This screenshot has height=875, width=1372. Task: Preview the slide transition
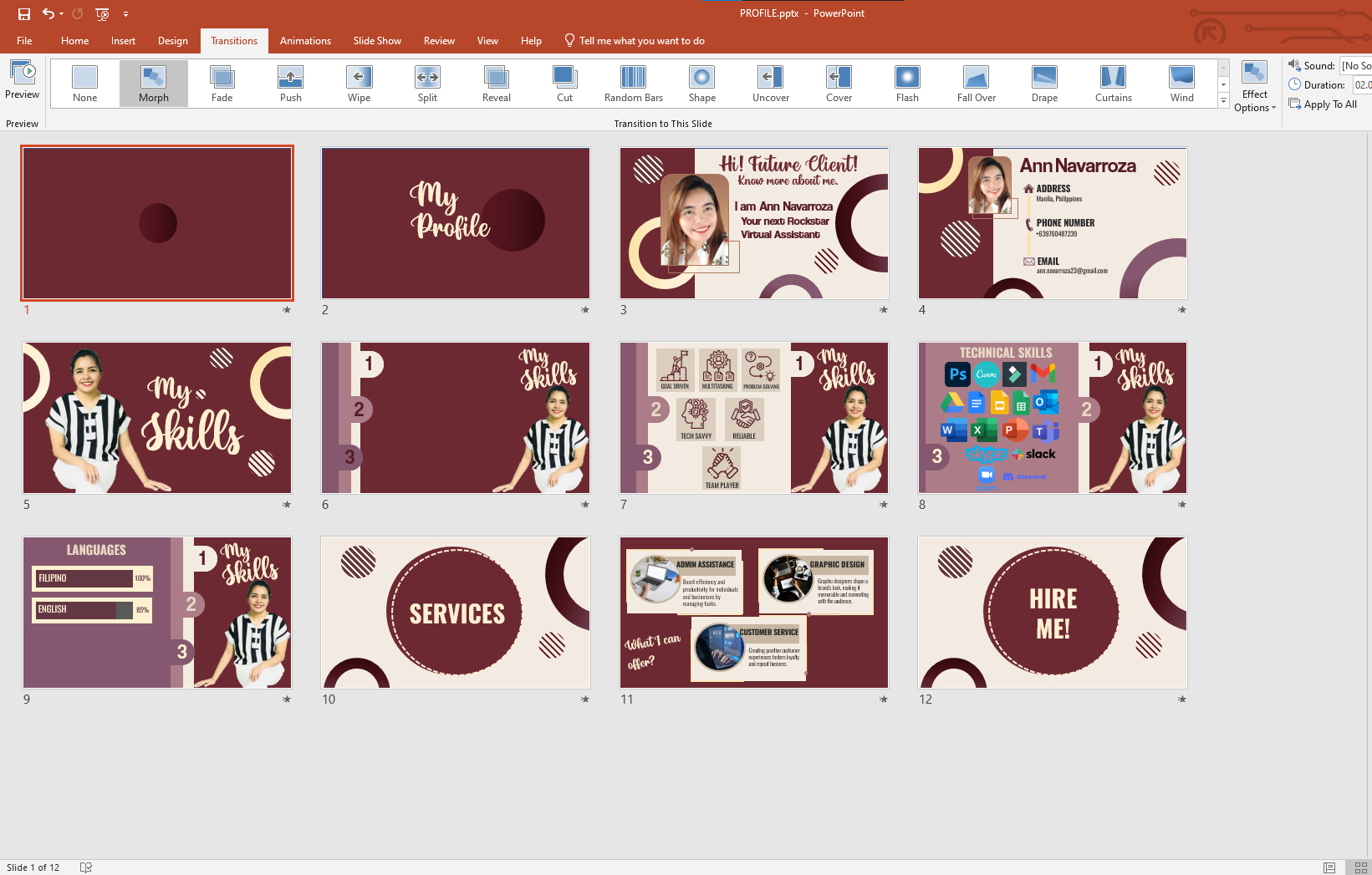click(x=22, y=80)
